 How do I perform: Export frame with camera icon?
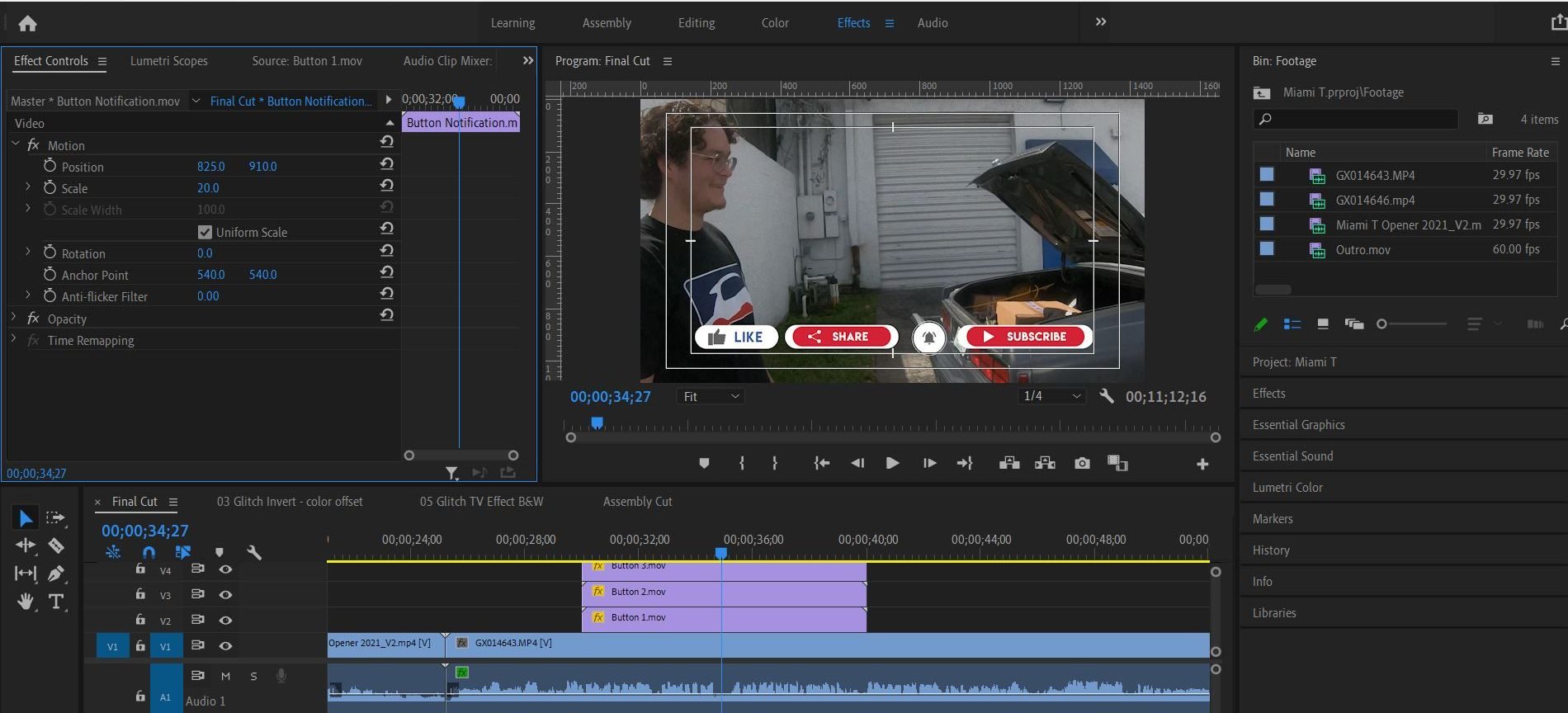[x=1082, y=464]
